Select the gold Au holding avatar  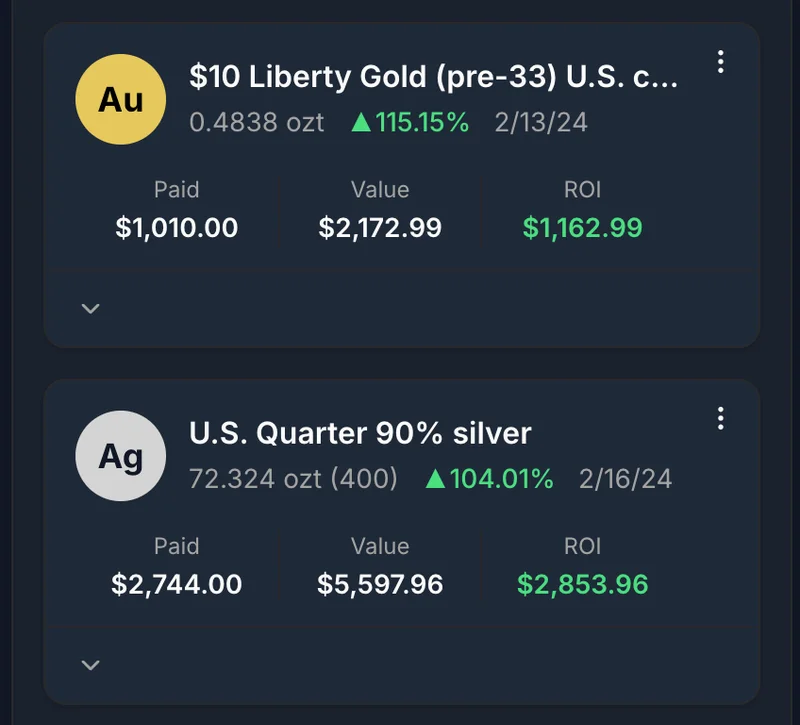[120, 99]
